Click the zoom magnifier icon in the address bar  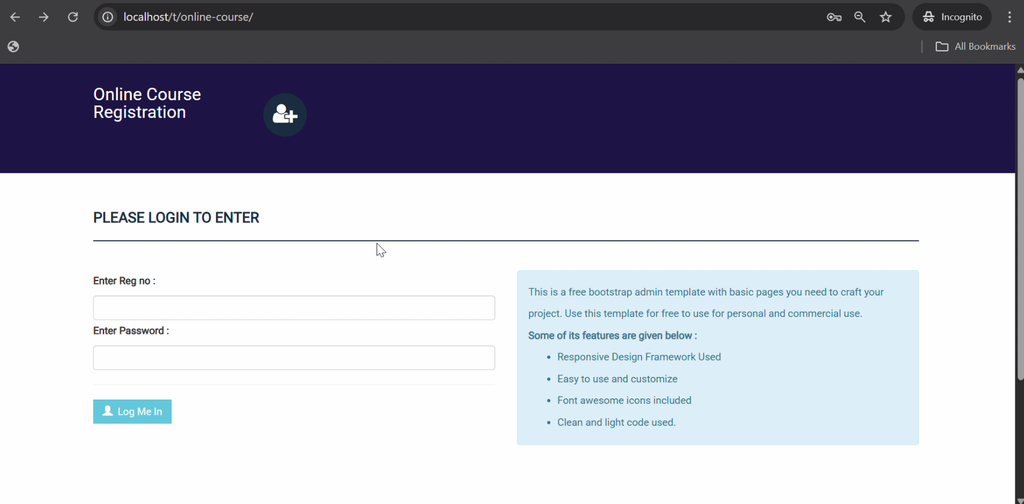coord(860,17)
